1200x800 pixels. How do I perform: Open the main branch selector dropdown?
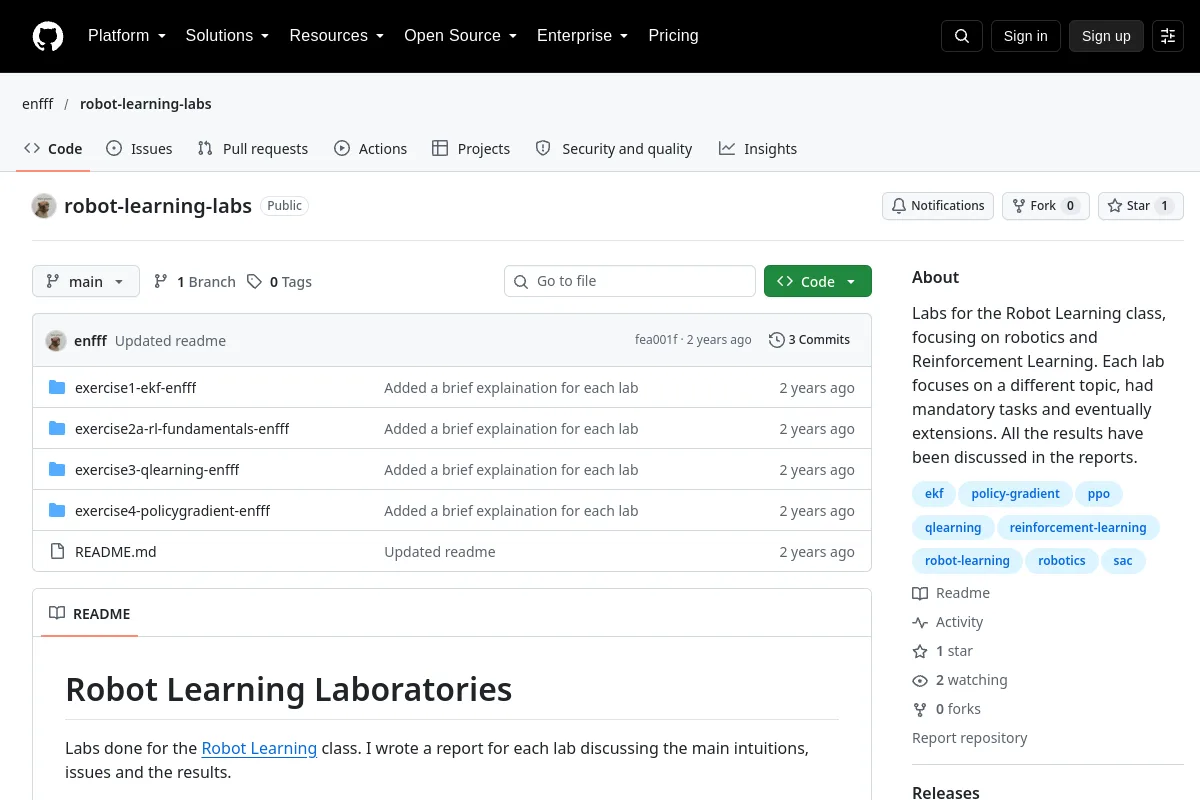[86, 282]
